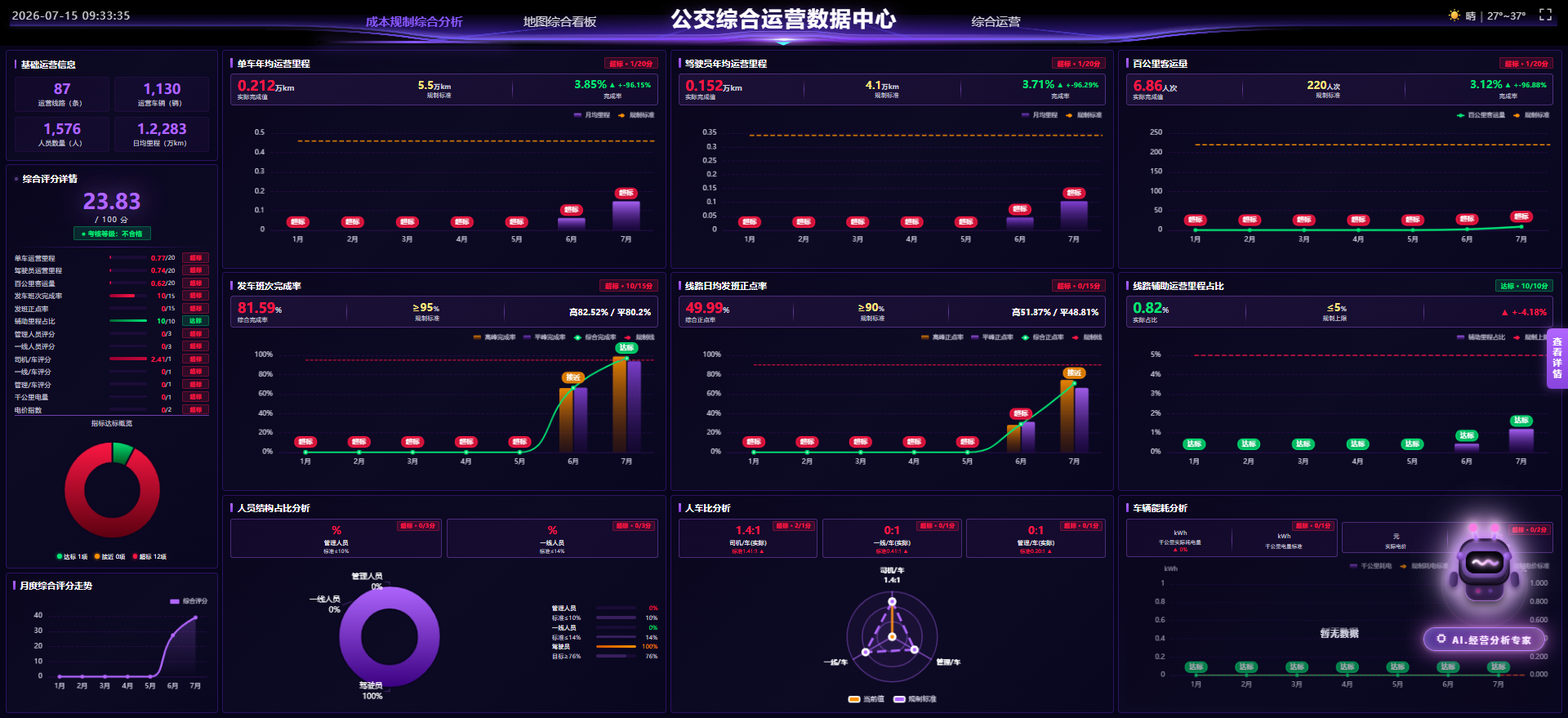Toggle 月均里程 legend in 驾驶员年均运营里程 chart
The width and height of the screenshot is (1568, 718).
click(x=1040, y=115)
